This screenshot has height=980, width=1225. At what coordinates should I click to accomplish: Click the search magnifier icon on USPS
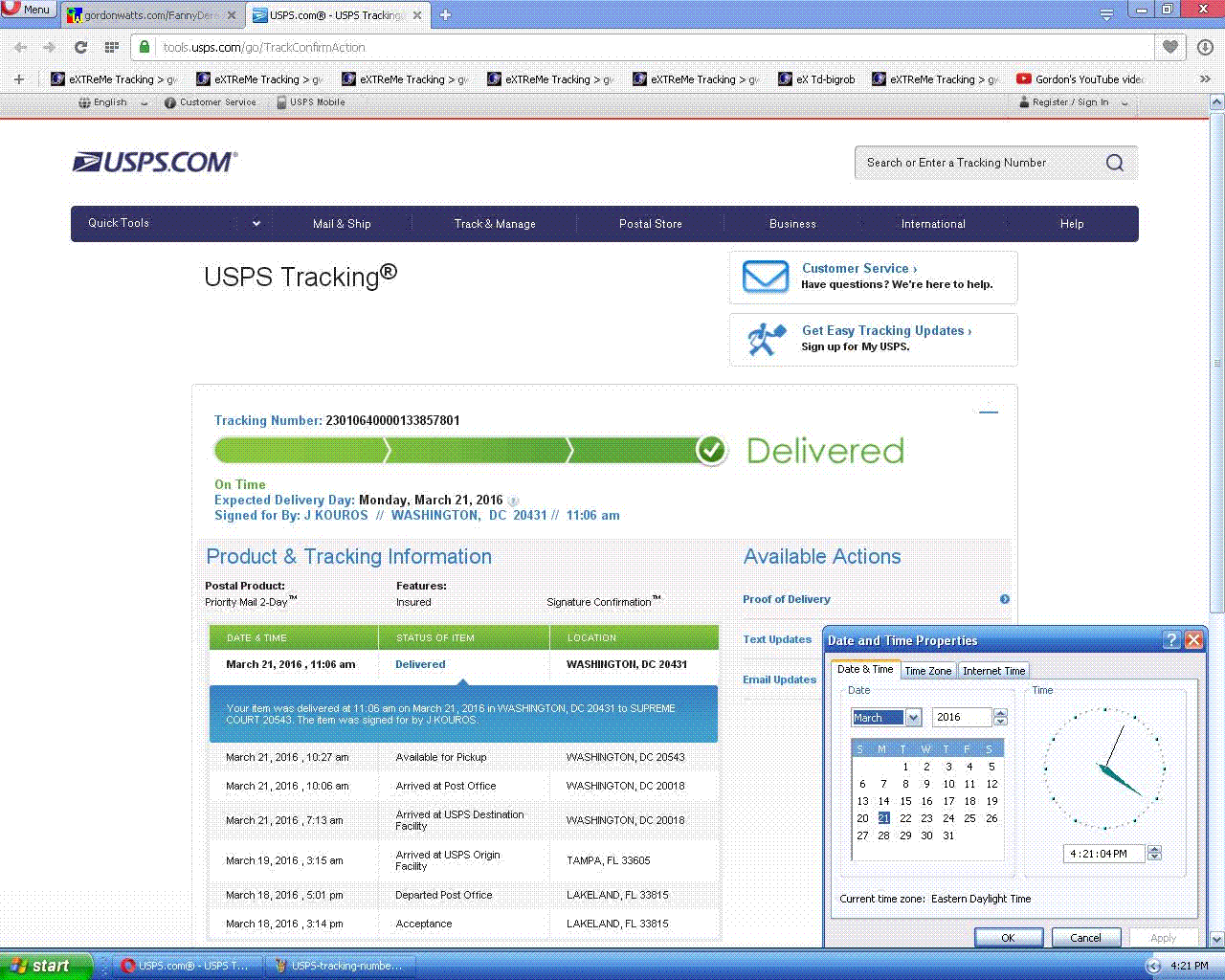pyautogui.click(x=1115, y=163)
